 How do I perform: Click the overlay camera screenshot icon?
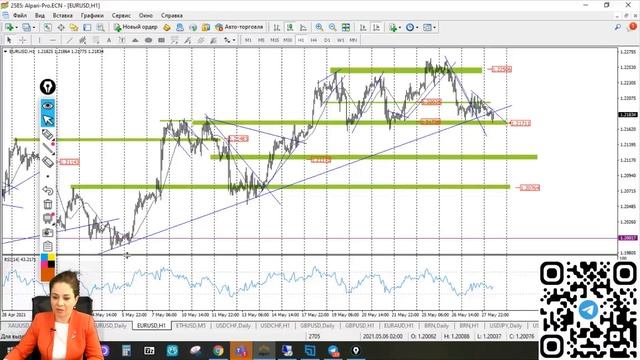point(48,232)
